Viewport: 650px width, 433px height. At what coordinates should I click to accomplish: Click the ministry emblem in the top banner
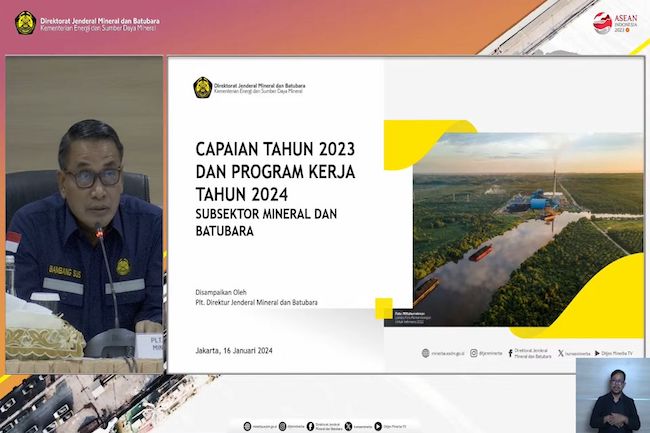(24, 21)
